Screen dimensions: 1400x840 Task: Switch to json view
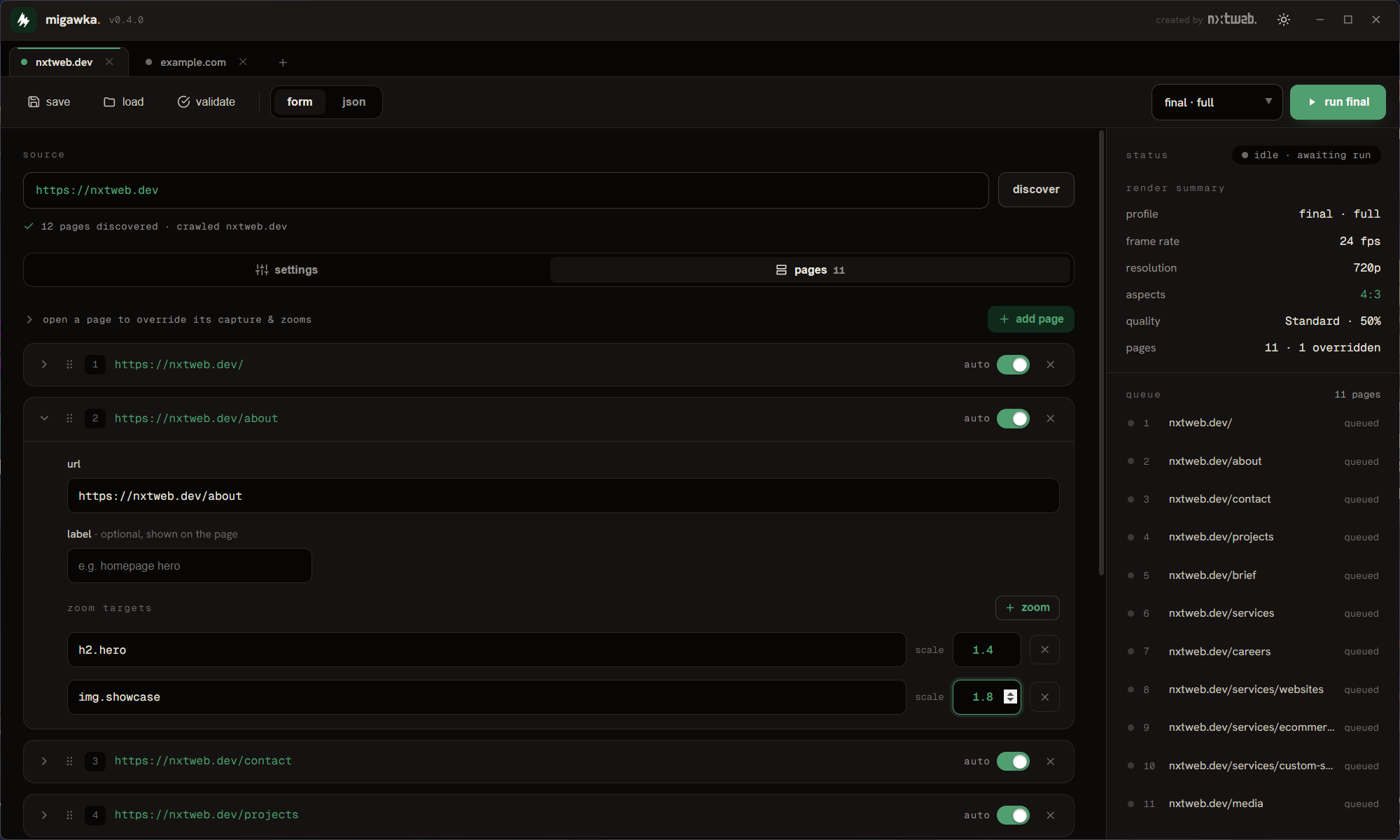coord(354,101)
